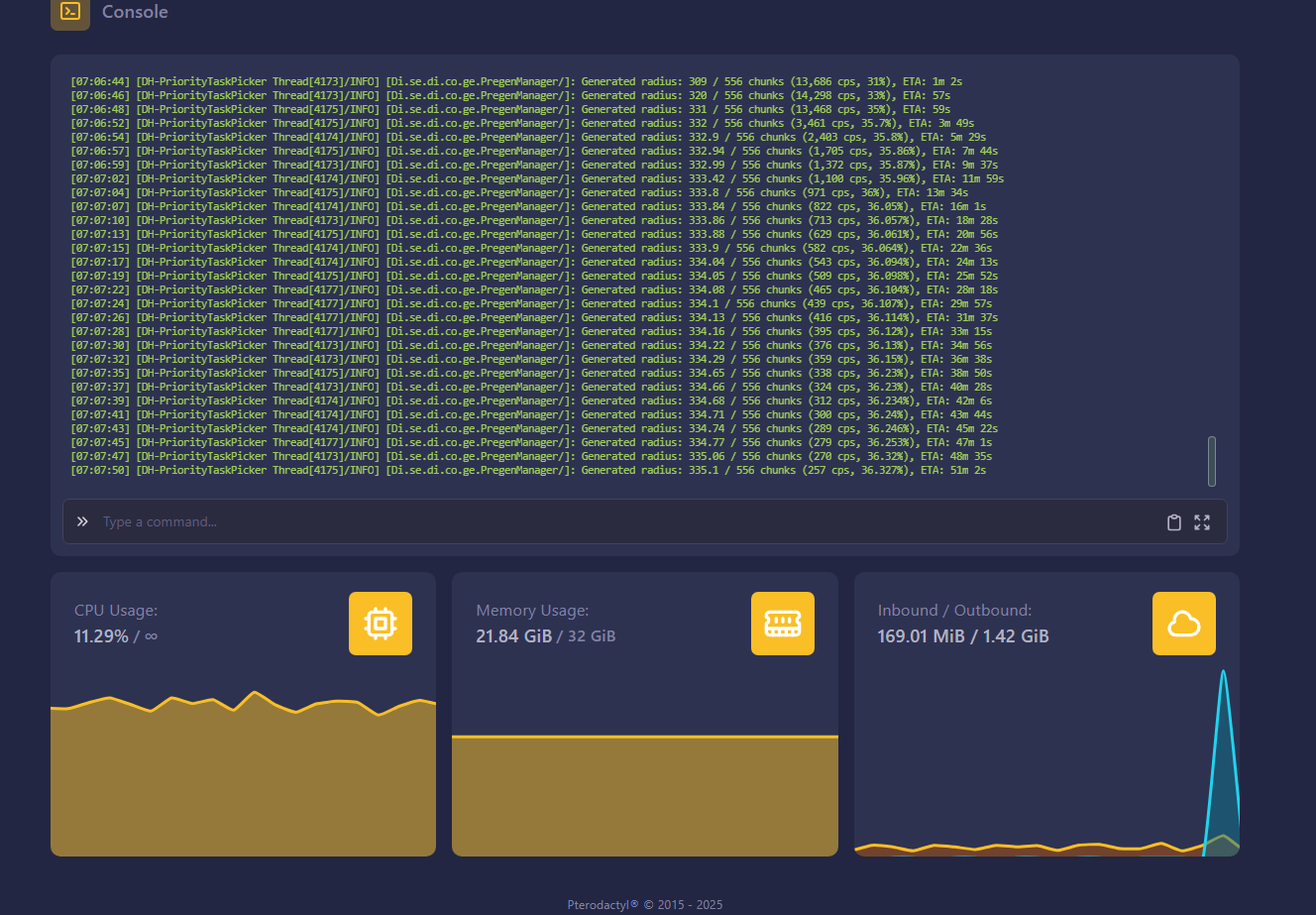This screenshot has width=1316, height=915.
Task: Click the log line timestamped 07:07:28
Action: click(x=531, y=331)
